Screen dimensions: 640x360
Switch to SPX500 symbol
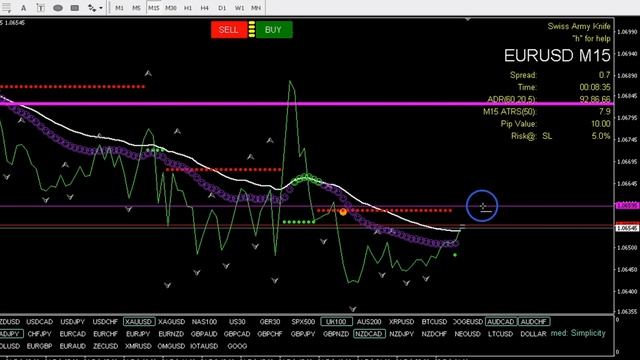[303, 322]
